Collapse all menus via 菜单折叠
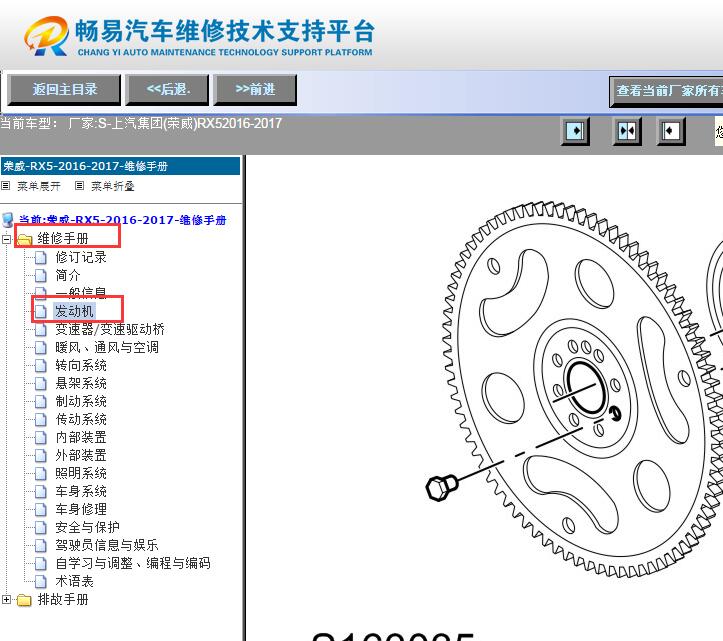 click(x=113, y=186)
